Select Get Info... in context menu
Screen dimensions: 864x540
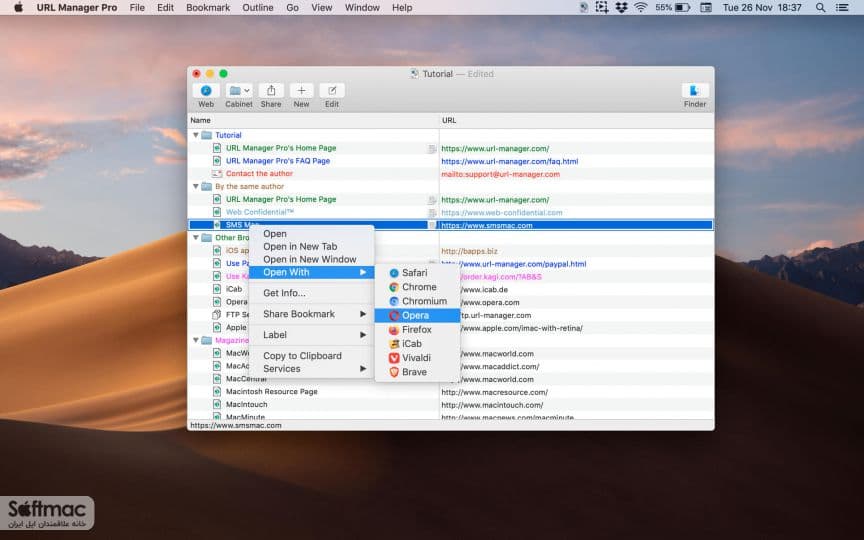pyautogui.click(x=311, y=293)
